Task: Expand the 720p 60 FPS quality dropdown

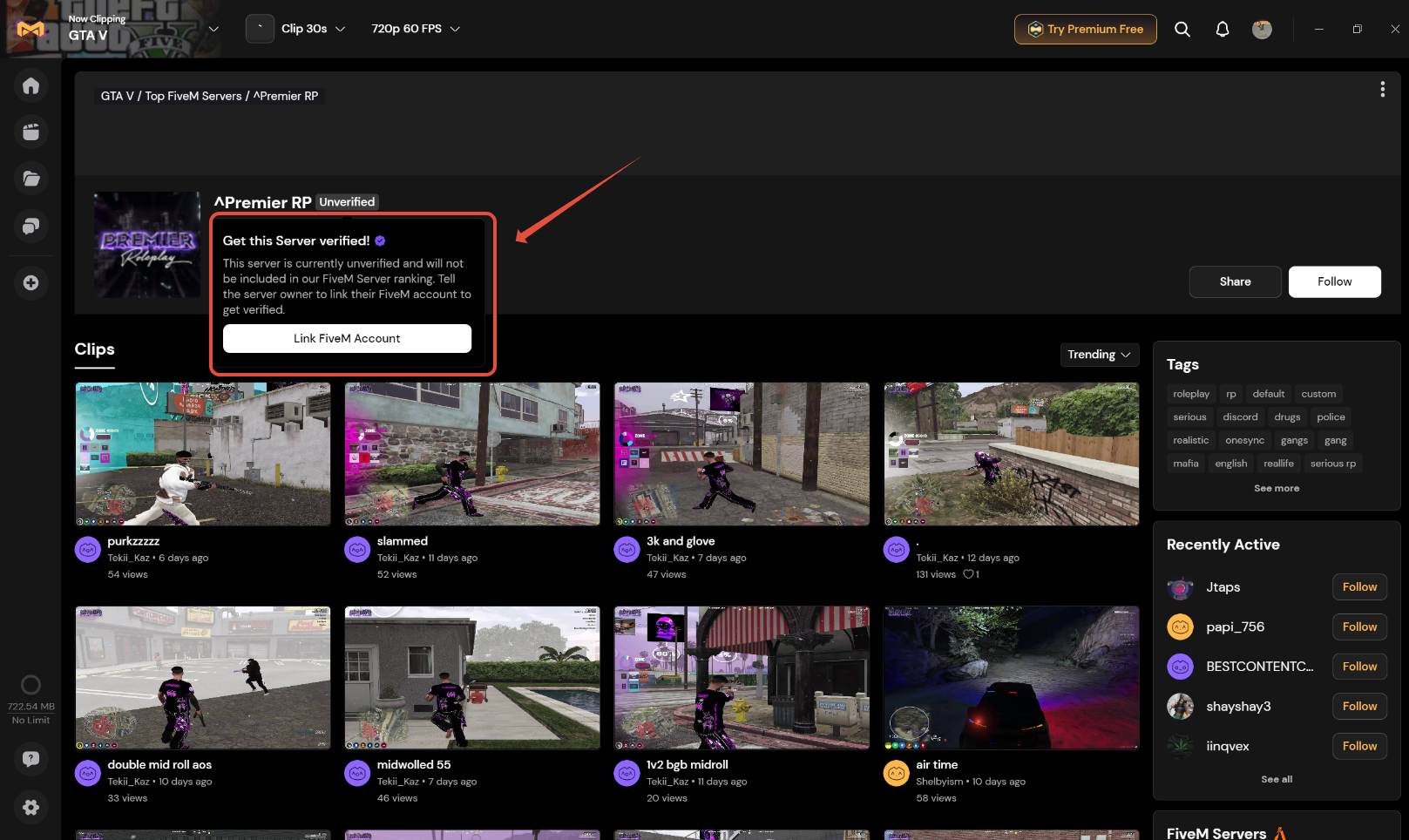Action: click(416, 29)
